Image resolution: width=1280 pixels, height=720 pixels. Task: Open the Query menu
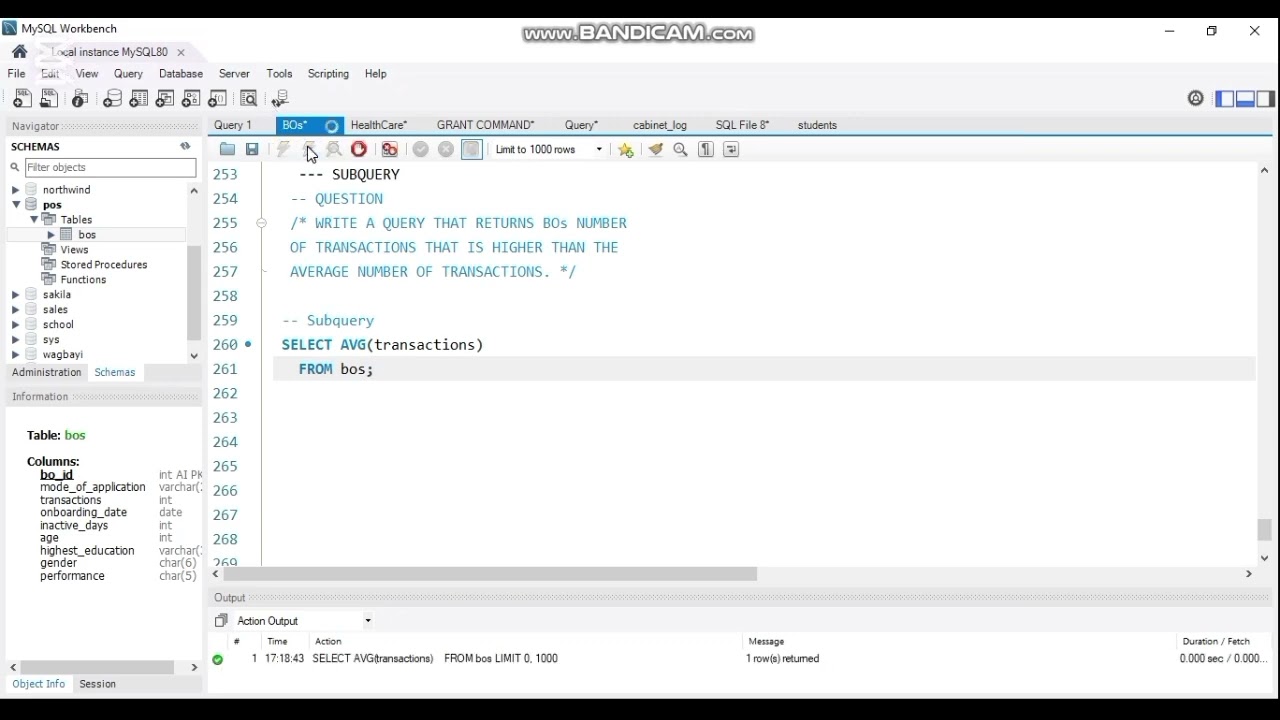tap(128, 74)
